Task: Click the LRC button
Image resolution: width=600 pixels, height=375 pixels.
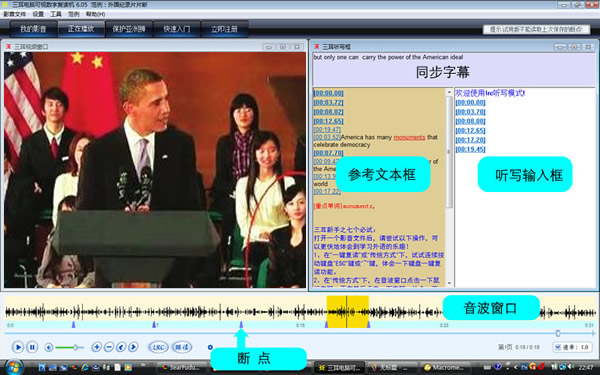Action: [158, 347]
